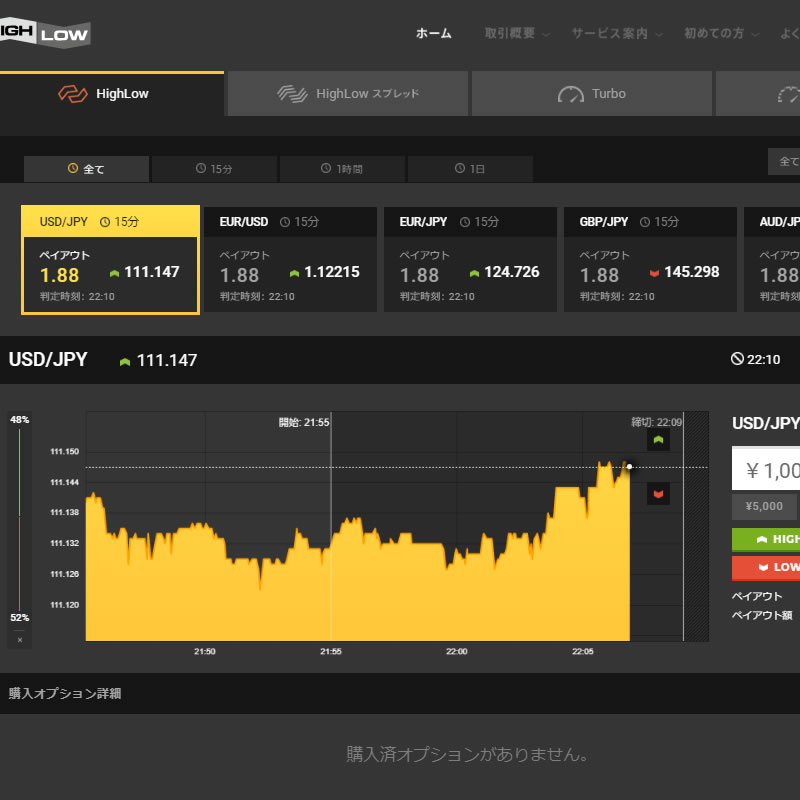This screenshot has width=800, height=800.
Task: Click the wavy HighLow スプレッド tab icon
Action: tap(292, 94)
